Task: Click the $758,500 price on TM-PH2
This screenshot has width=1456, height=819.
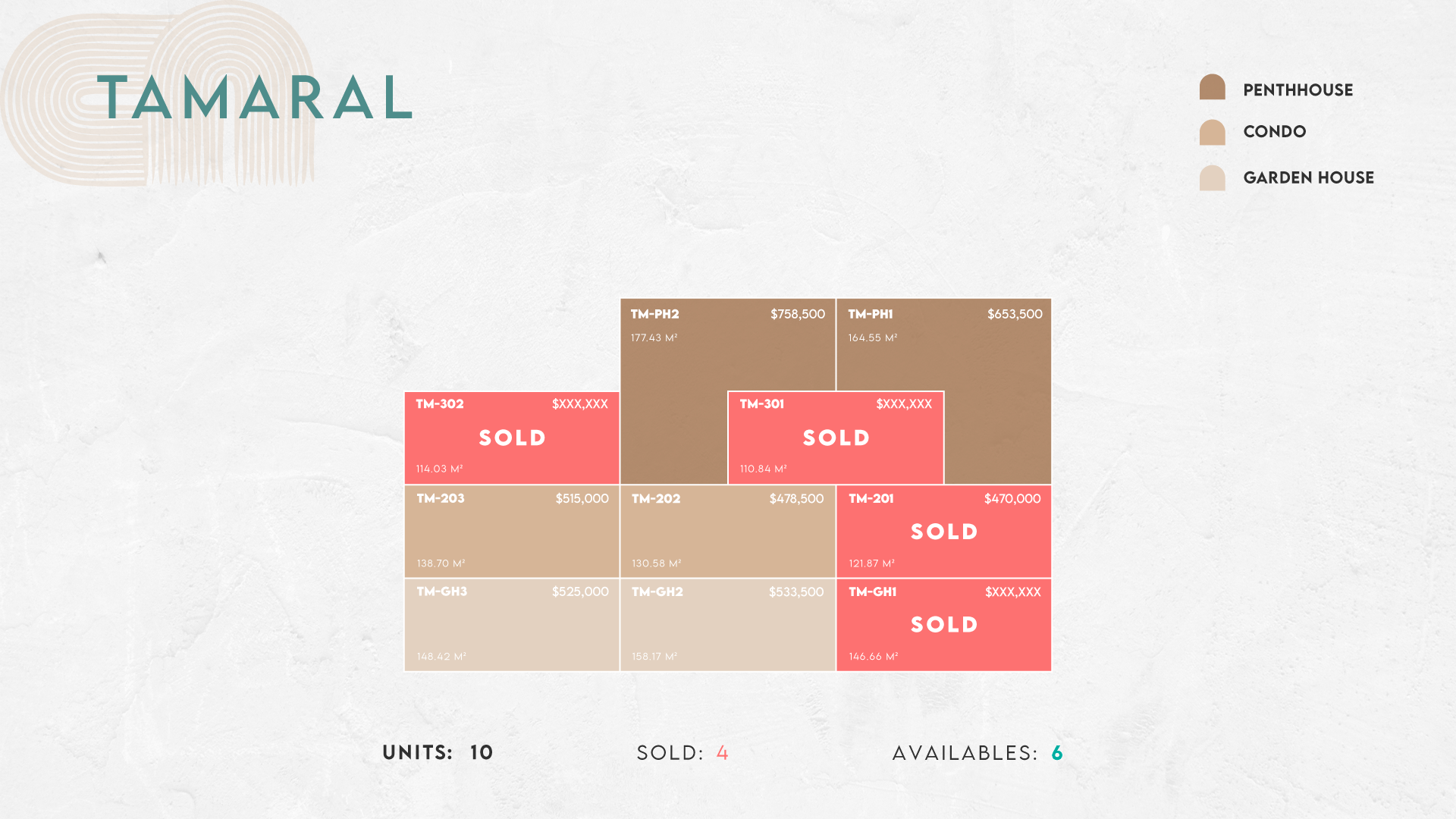Action: [x=798, y=314]
